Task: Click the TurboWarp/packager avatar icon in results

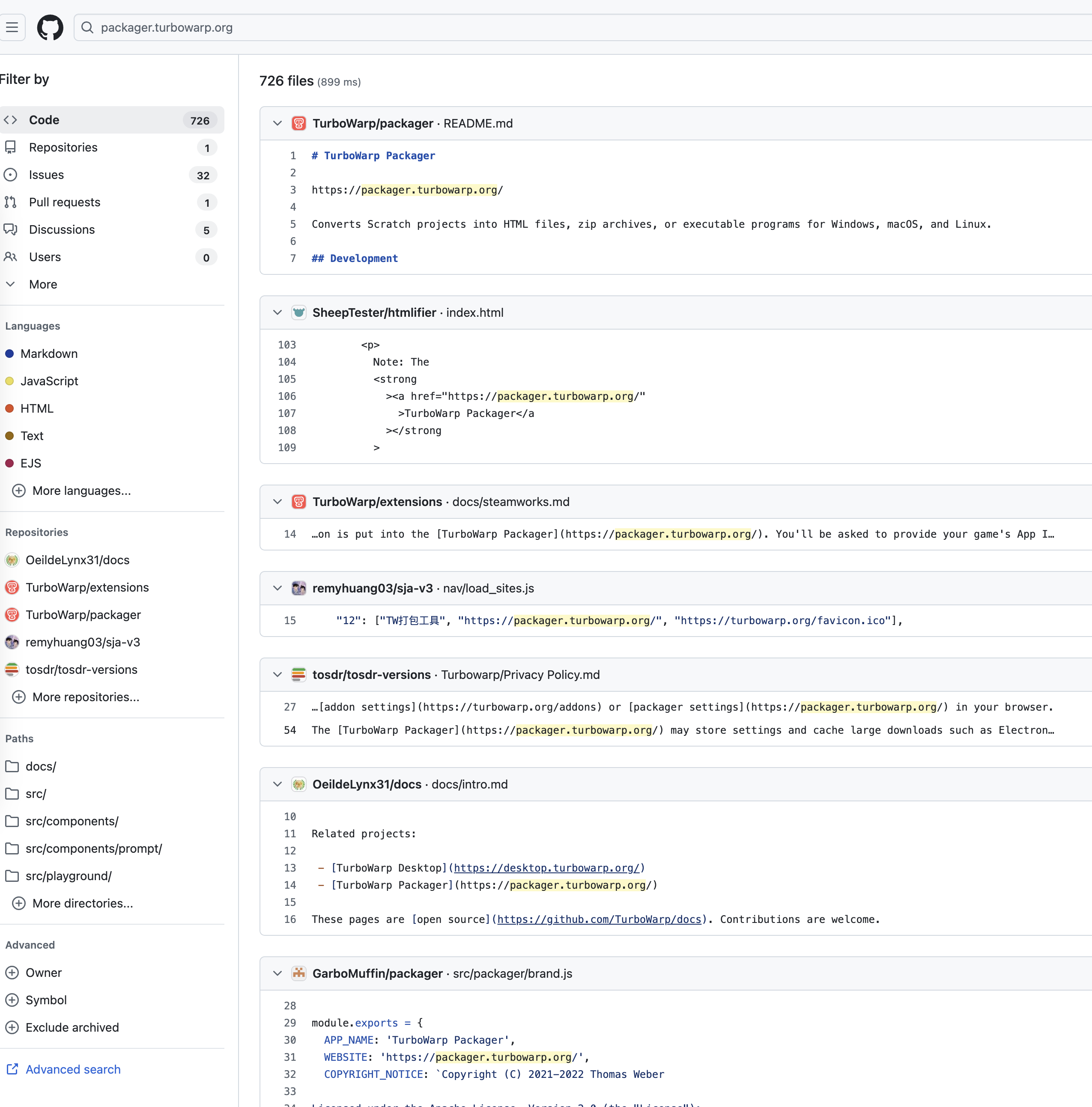Action: tap(298, 123)
